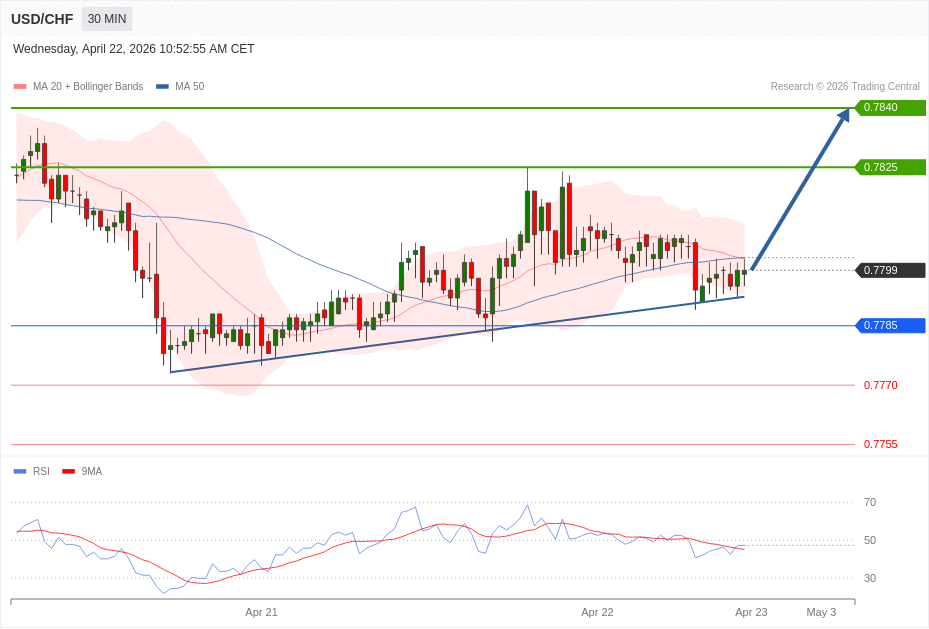This screenshot has height=629, width=929.
Task: Click the pink MA 20 legend swatch
Action: (x=20, y=87)
